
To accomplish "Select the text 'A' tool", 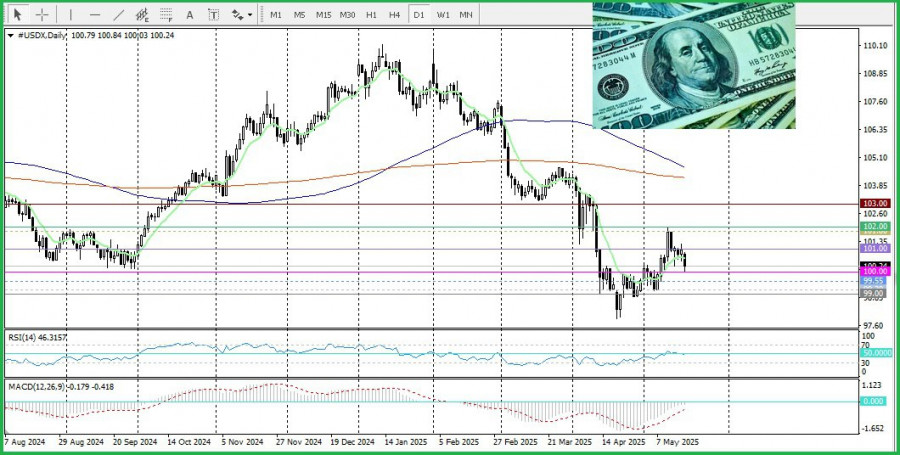I will coord(190,15).
